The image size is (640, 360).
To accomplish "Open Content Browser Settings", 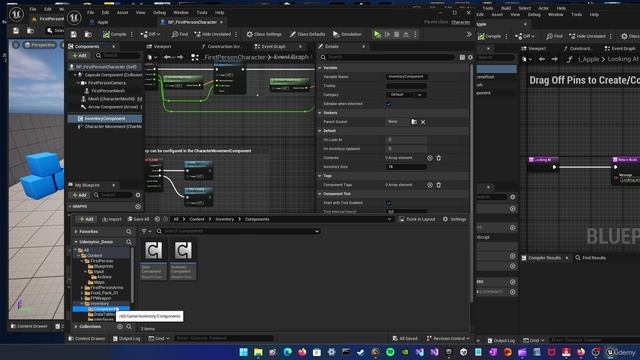I will coord(454,219).
